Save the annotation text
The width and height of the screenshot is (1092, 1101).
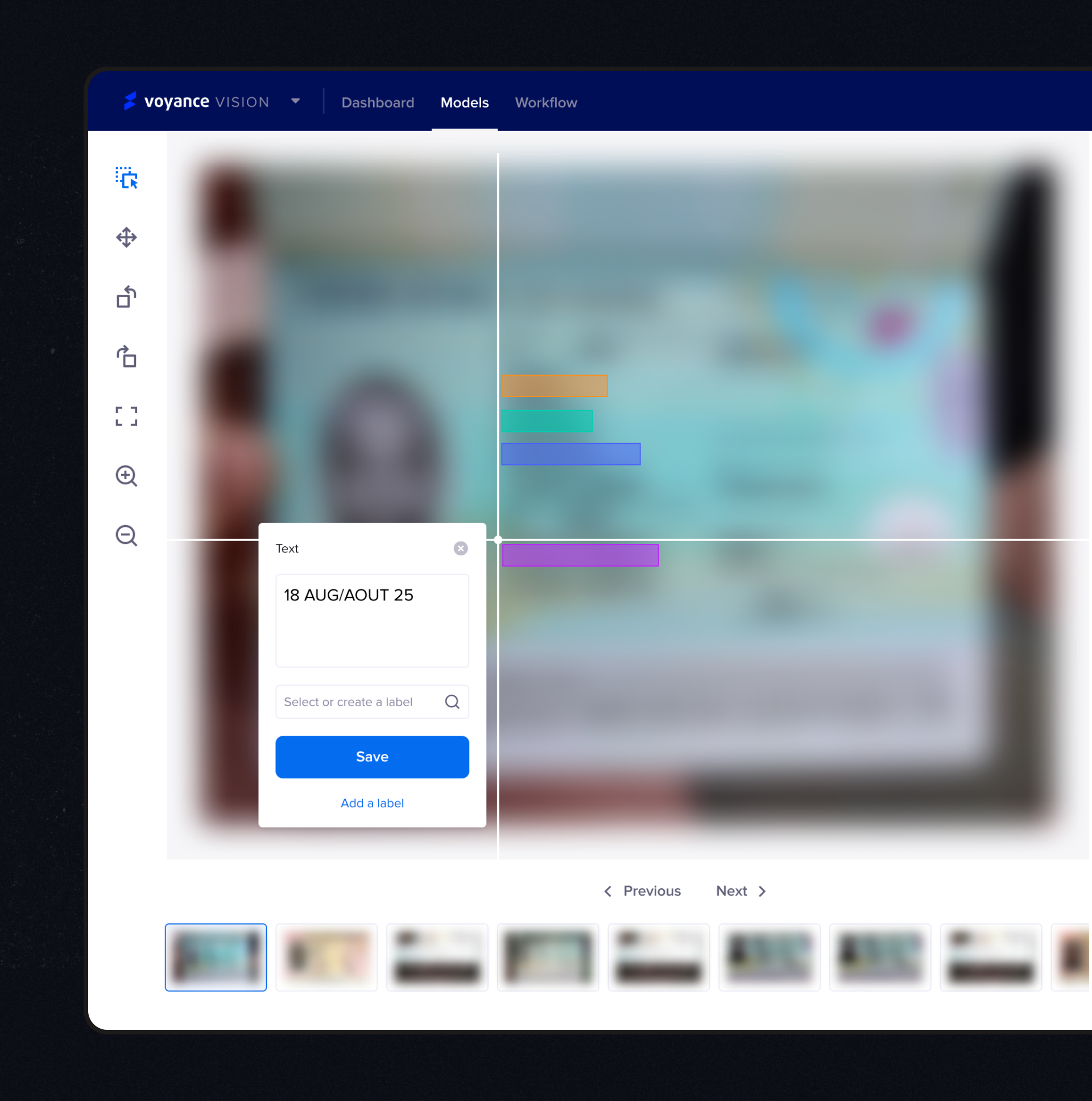coord(372,757)
